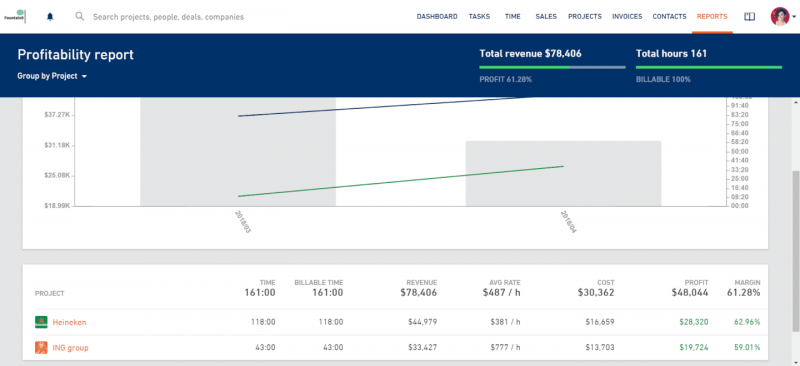
Task: Sort by the REVENUE column header
Action: pyautogui.click(x=421, y=282)
